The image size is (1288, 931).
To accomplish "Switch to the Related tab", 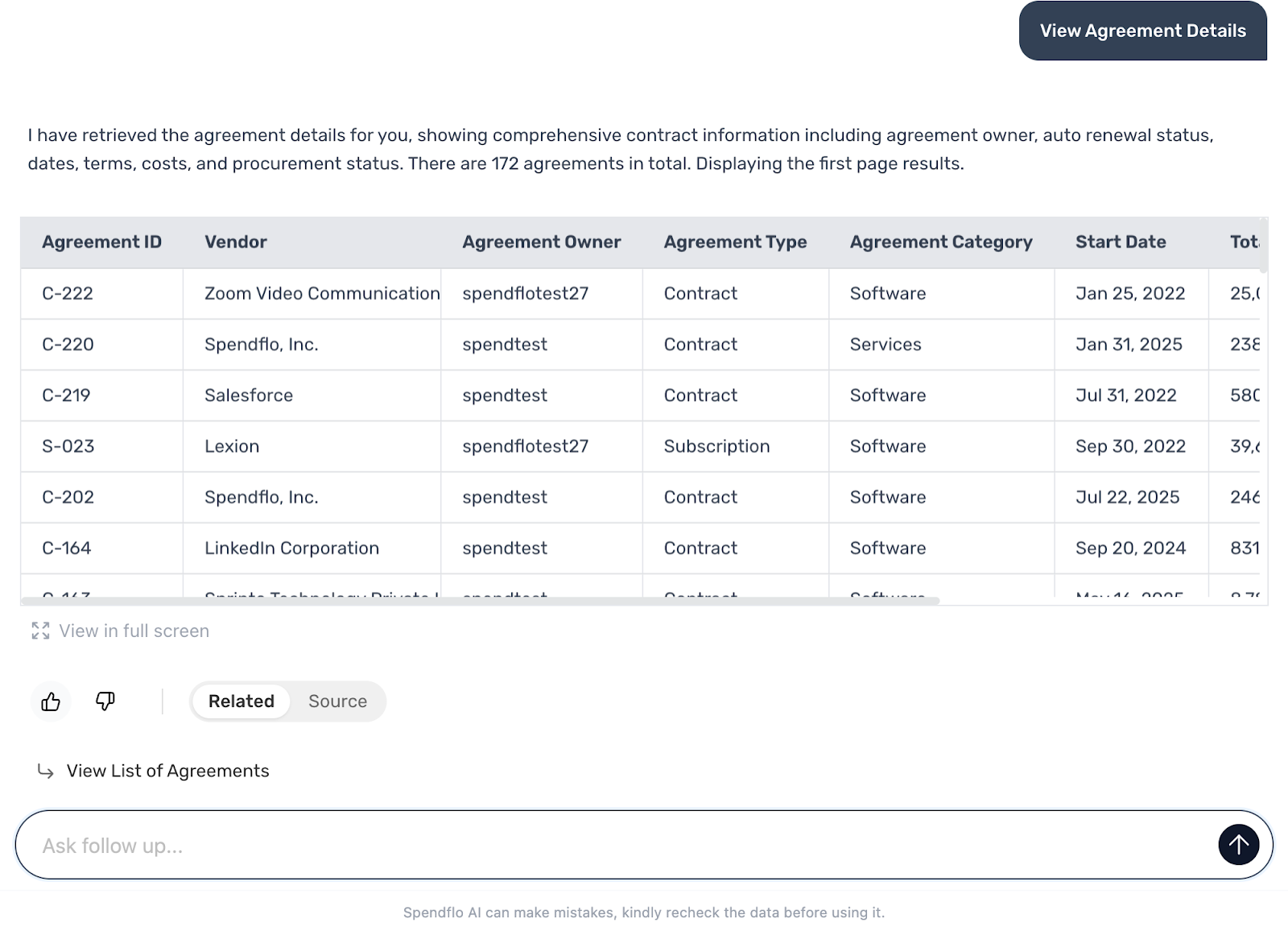I will tap(242, 701).
